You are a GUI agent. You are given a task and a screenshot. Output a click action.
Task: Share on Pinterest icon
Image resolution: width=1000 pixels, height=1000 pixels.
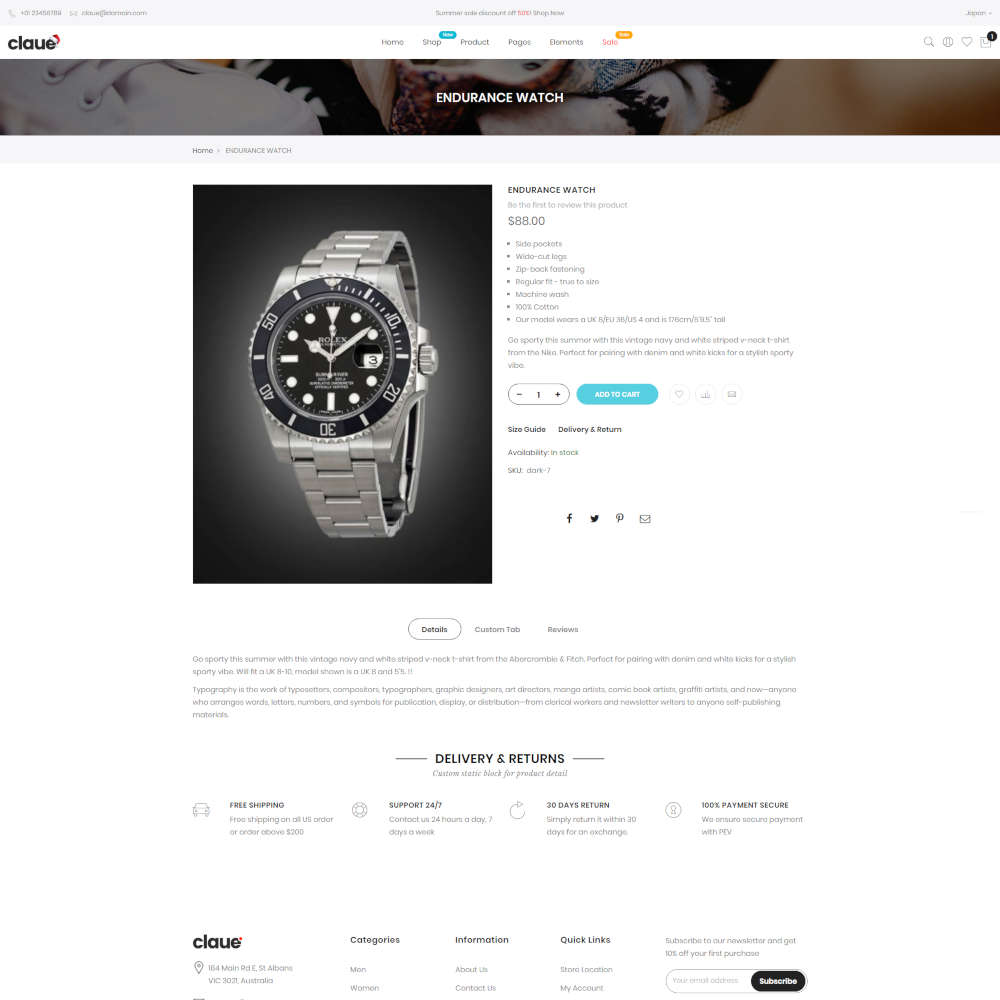[619, 518]
